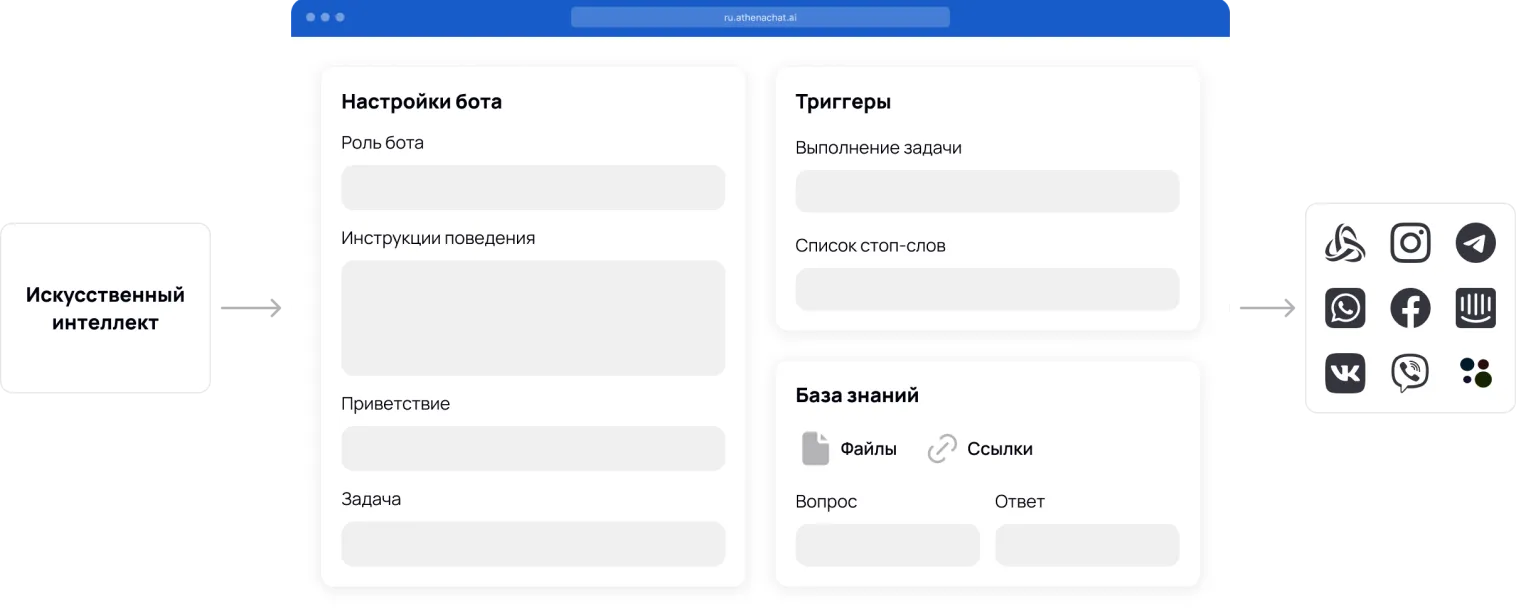Viewport: 1516px width, 616px height.
Task: Select the VK icon
Action: 1345,373
